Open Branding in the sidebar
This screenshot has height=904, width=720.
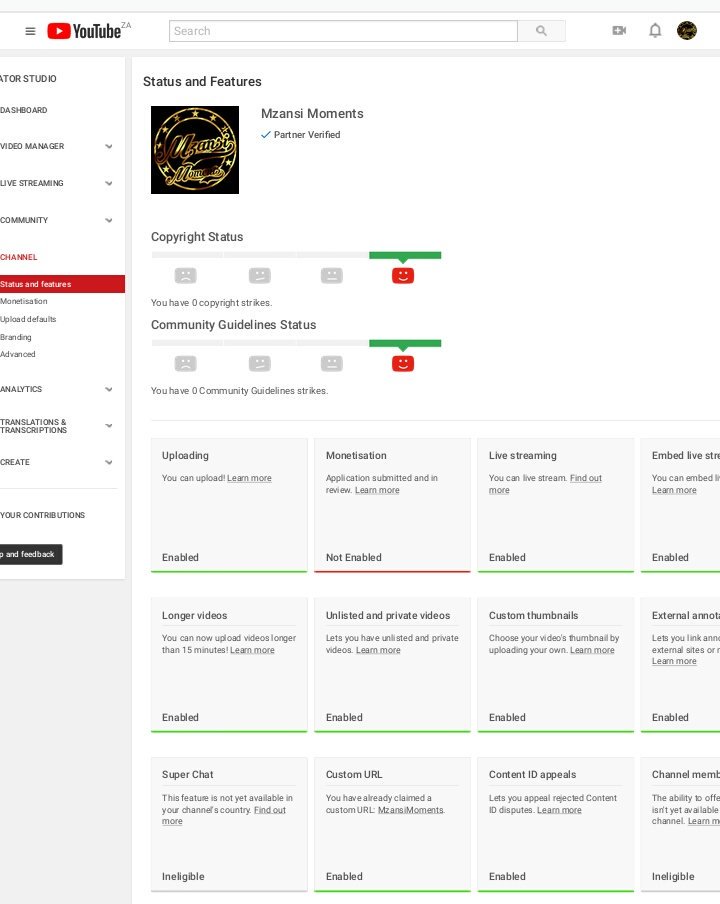[16, 337]
